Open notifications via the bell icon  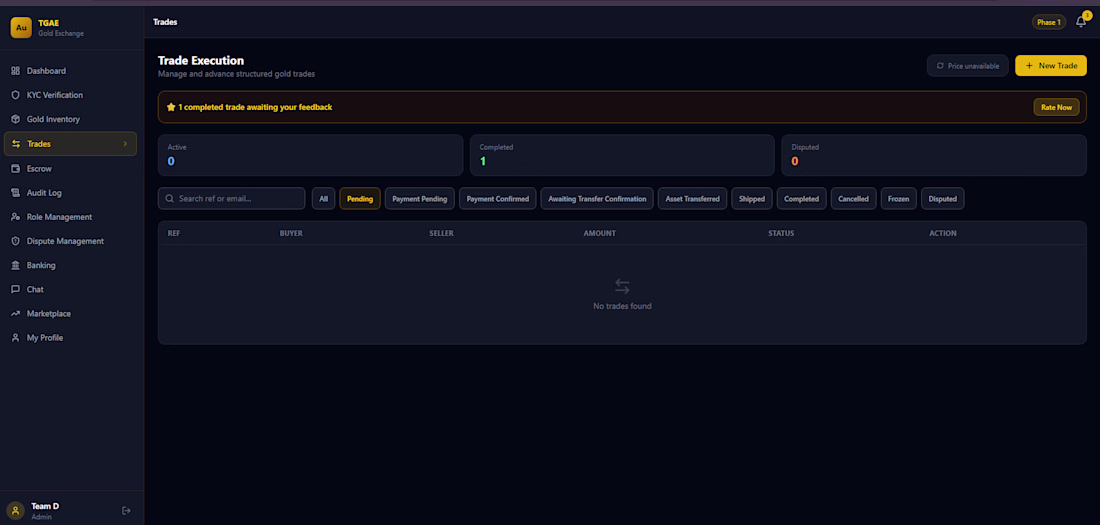click(1081, 22)
